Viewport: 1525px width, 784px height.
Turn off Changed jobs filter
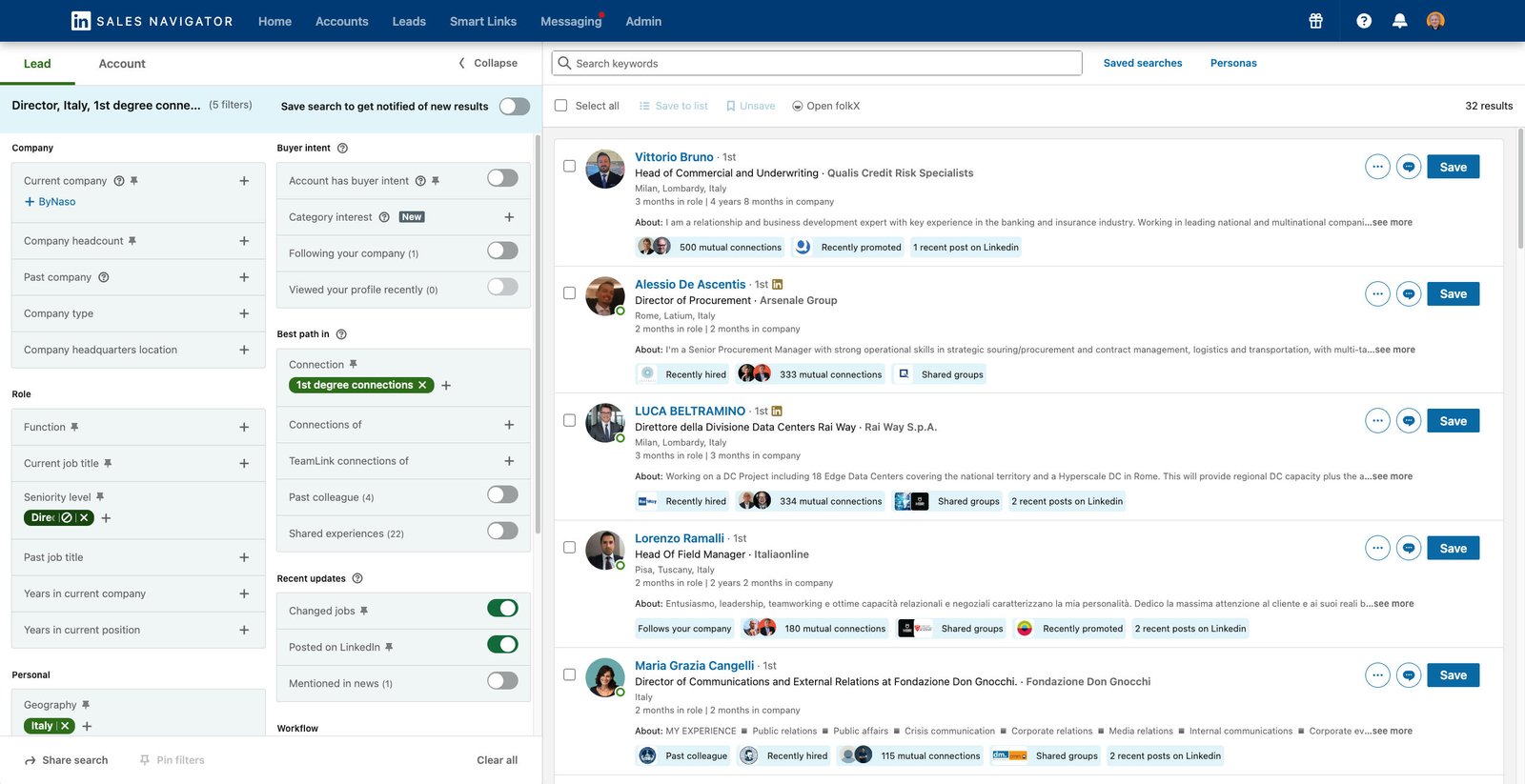502,609
